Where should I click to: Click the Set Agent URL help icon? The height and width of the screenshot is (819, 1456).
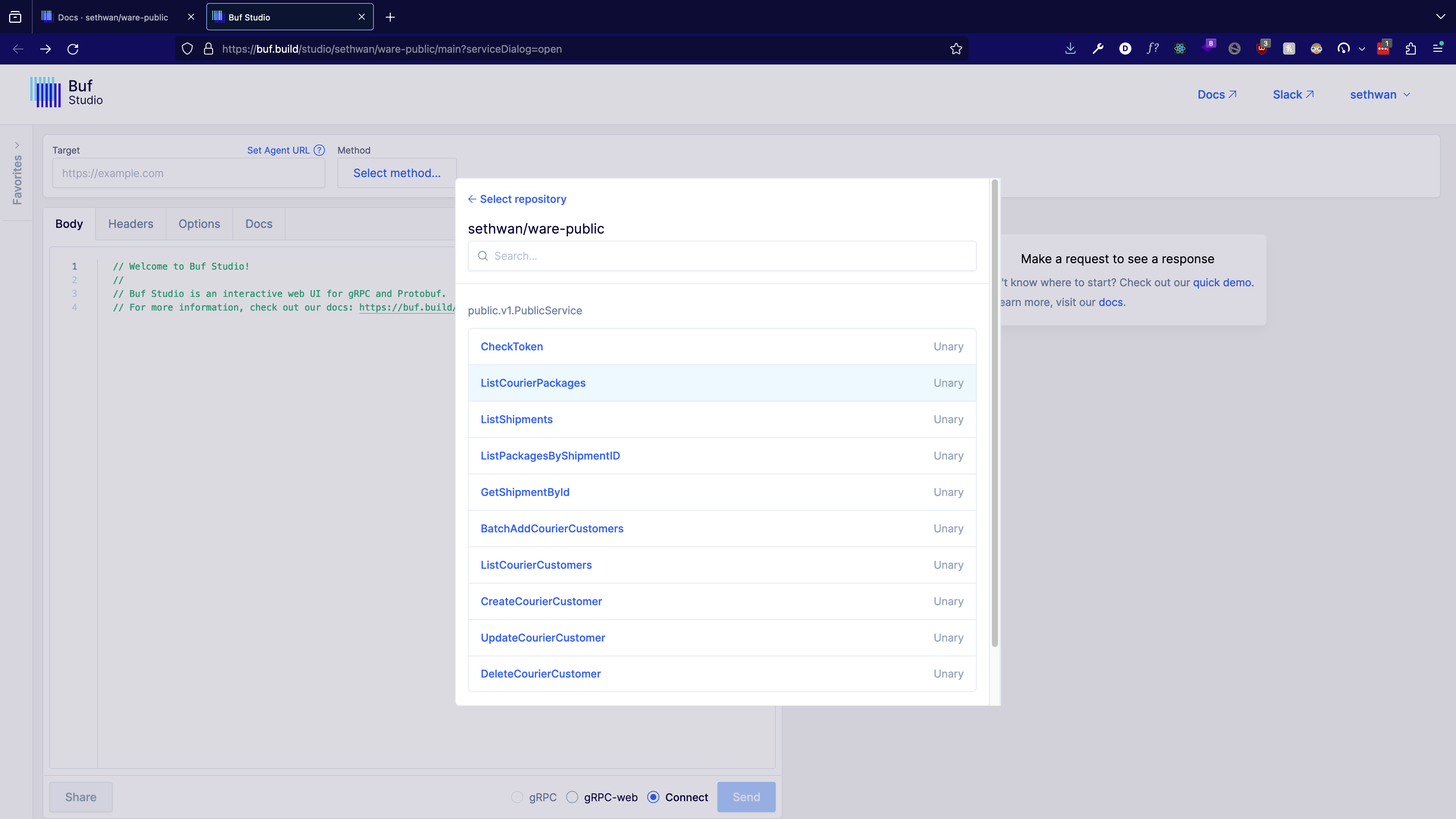click(319, 151)
